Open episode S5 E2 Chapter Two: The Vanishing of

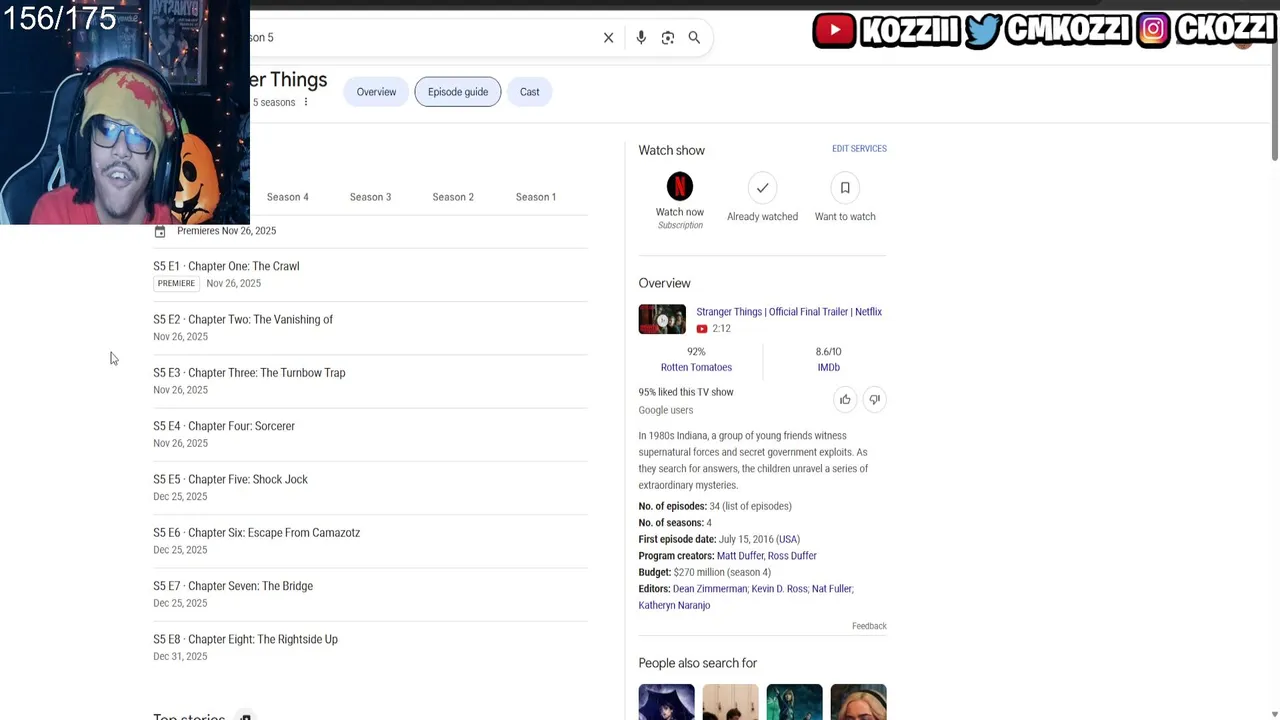point(370,327)
